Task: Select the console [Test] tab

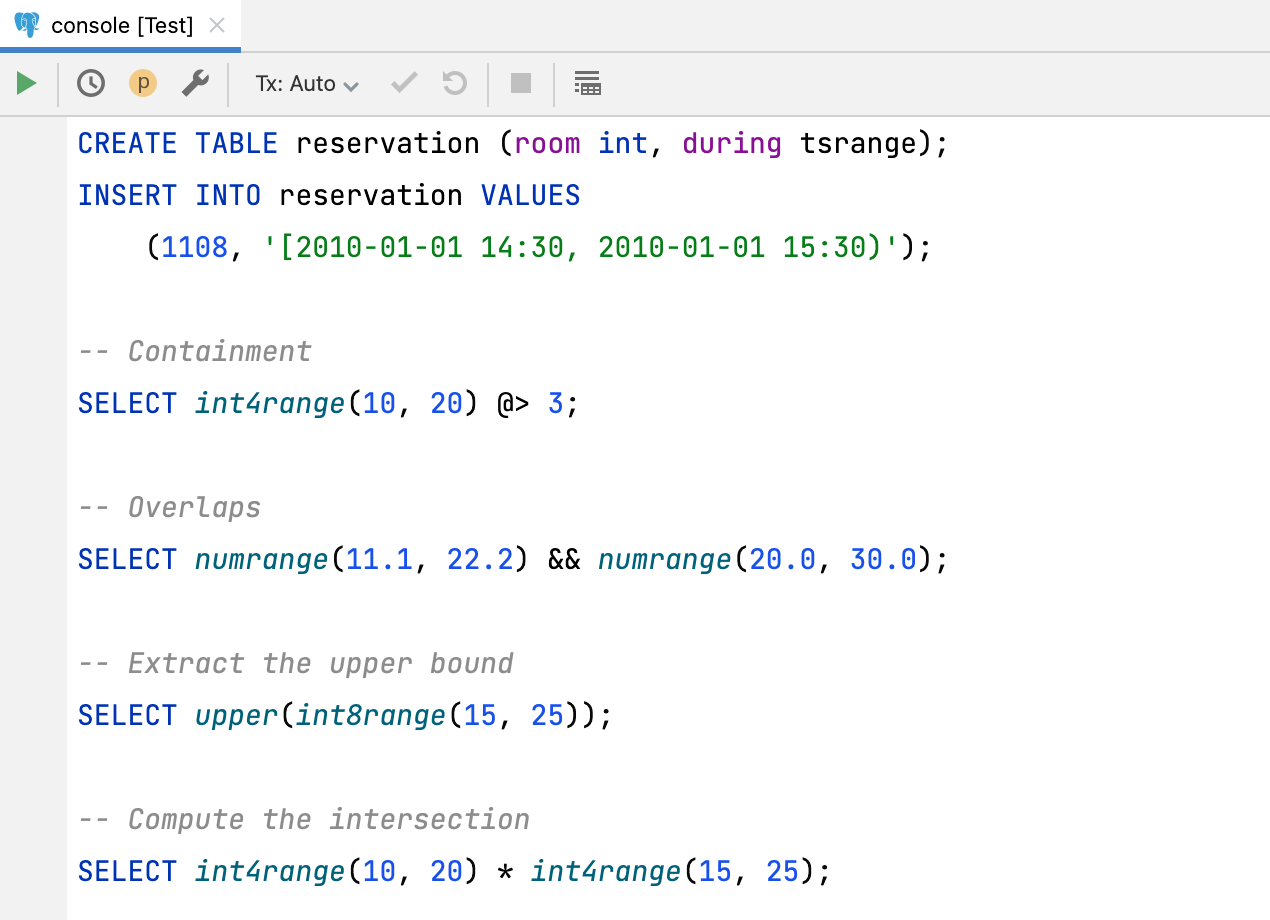Action: [x=121, y=26]
